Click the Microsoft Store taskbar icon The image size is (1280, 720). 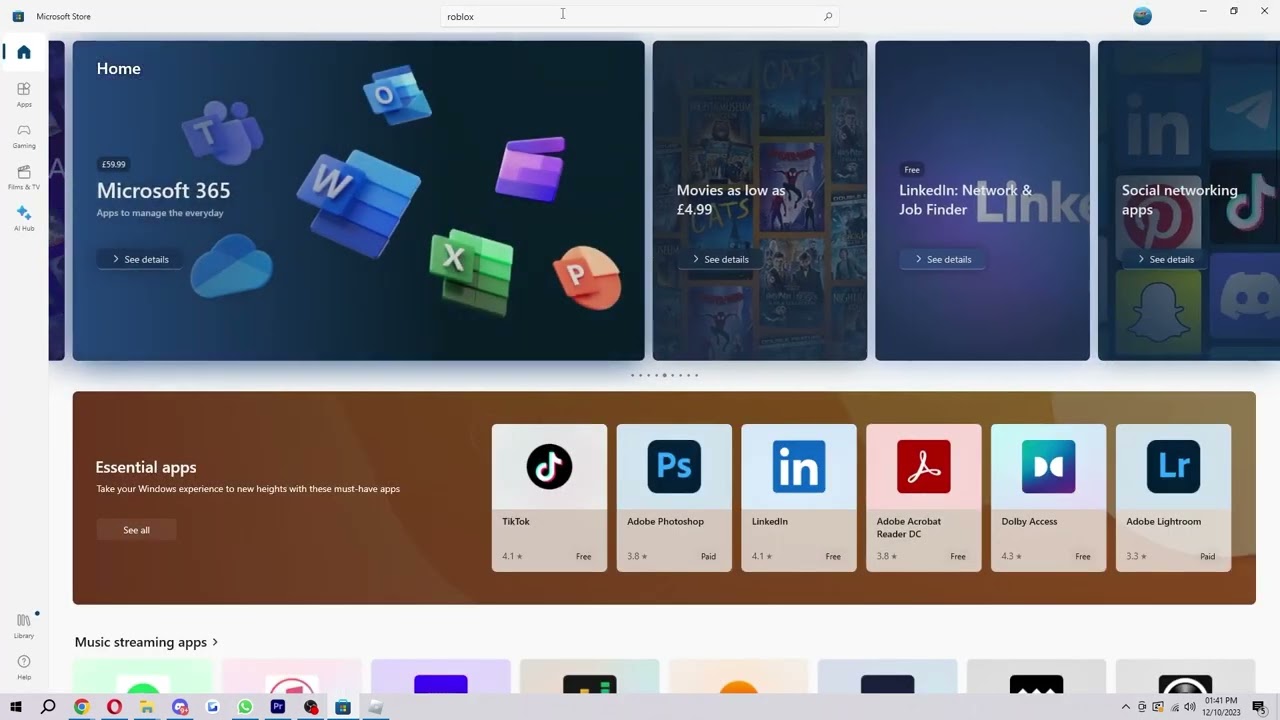pyautogui.click(x=343, y=707)
